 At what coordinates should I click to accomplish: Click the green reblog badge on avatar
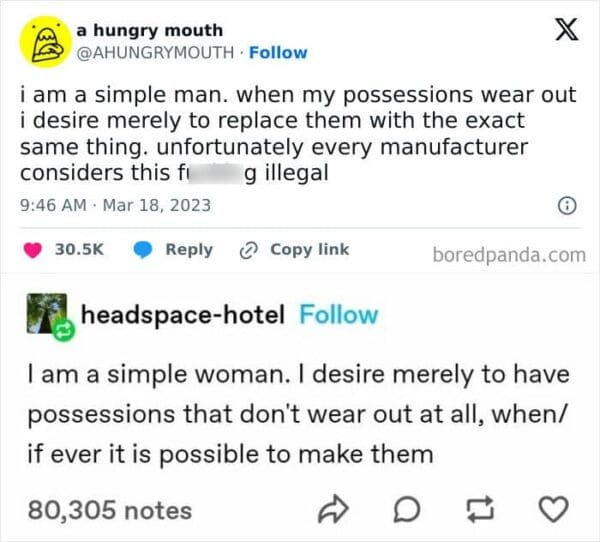(64, 330)
